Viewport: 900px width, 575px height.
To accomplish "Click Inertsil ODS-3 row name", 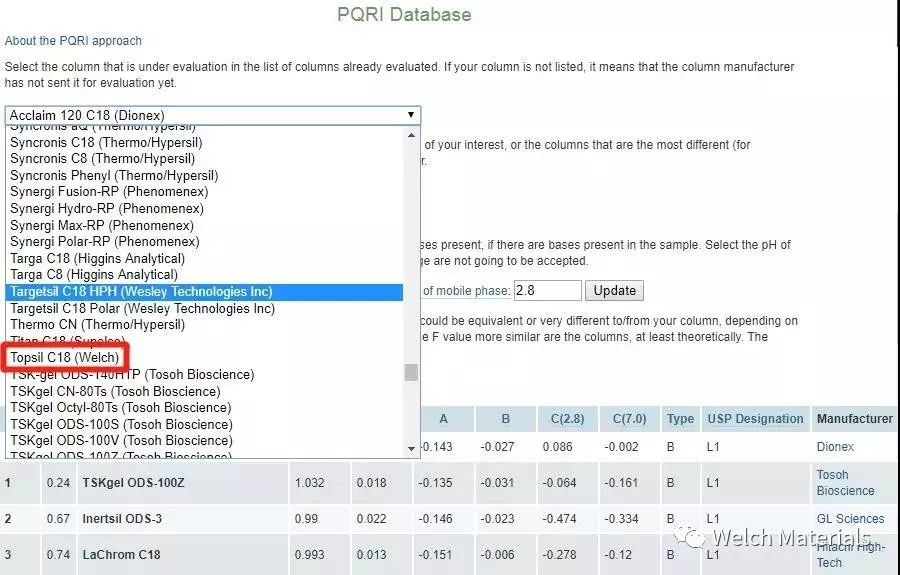I will click(x=122, y=519).
